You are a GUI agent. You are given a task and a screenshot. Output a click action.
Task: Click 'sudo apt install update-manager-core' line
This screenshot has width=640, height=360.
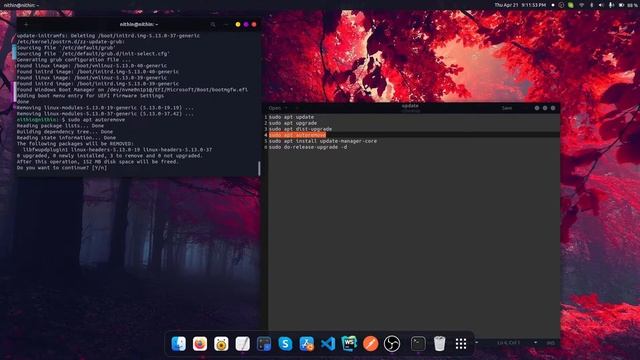(x=323, y=141)
